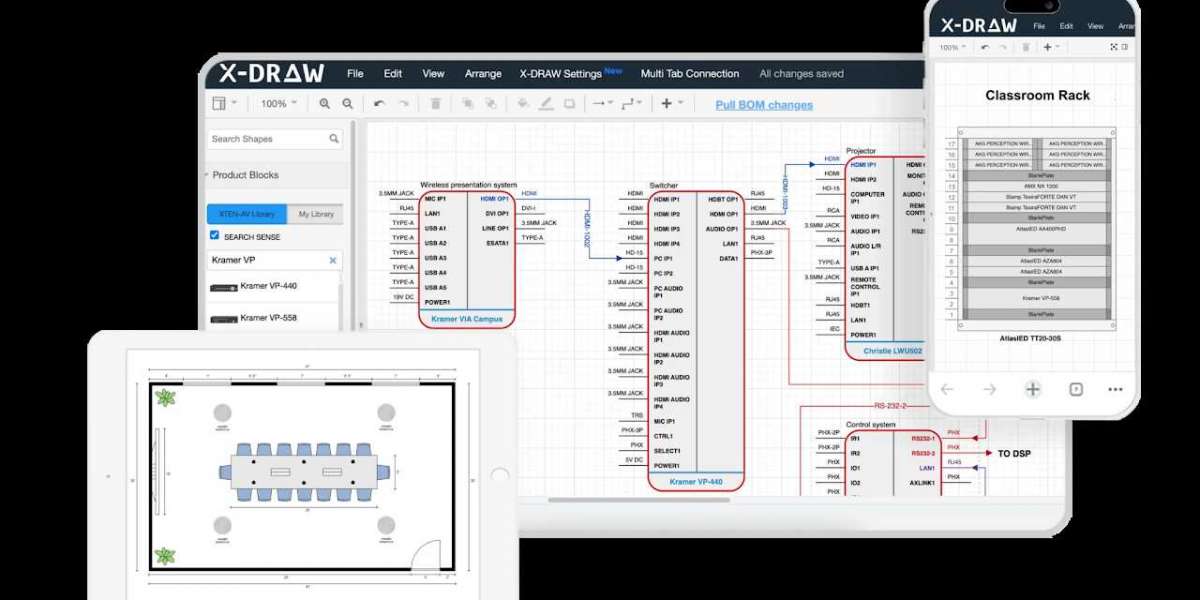Viewport: 1200px width, 600px height.
Task: Click the shadow rectangle icon in toolbar
Action: click(x=569, y=104)
